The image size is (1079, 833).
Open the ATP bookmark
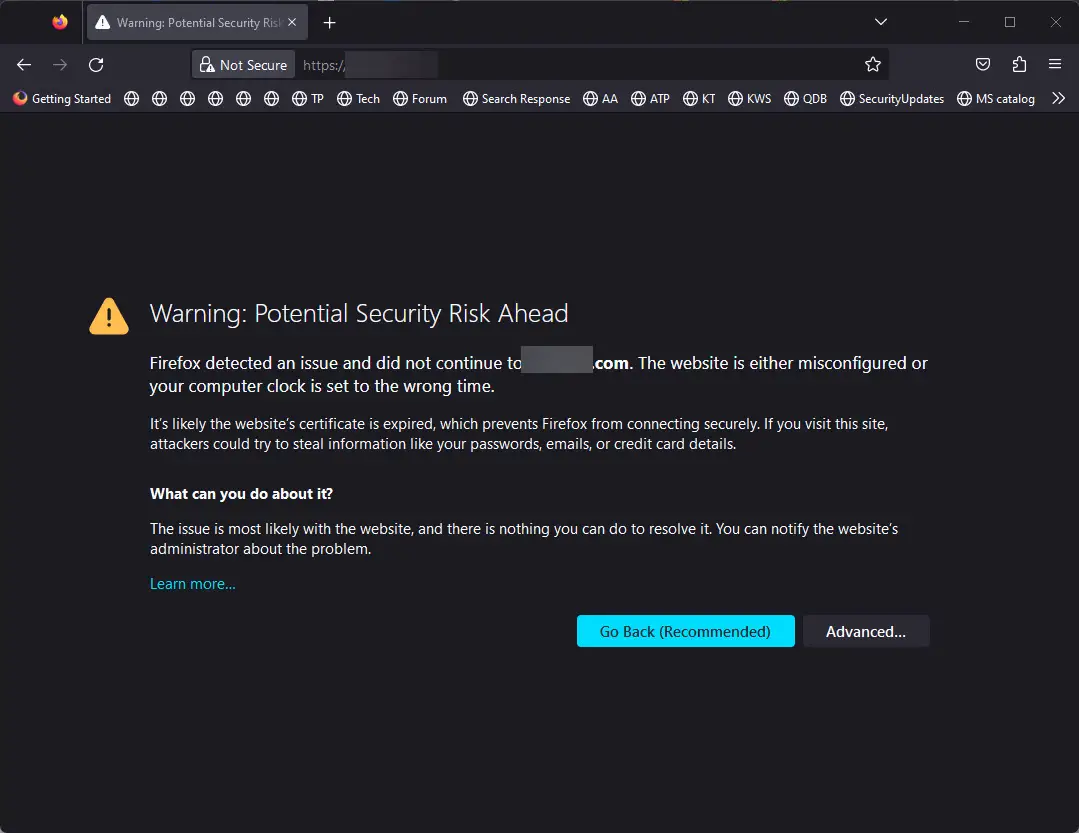tap(650, 98)
